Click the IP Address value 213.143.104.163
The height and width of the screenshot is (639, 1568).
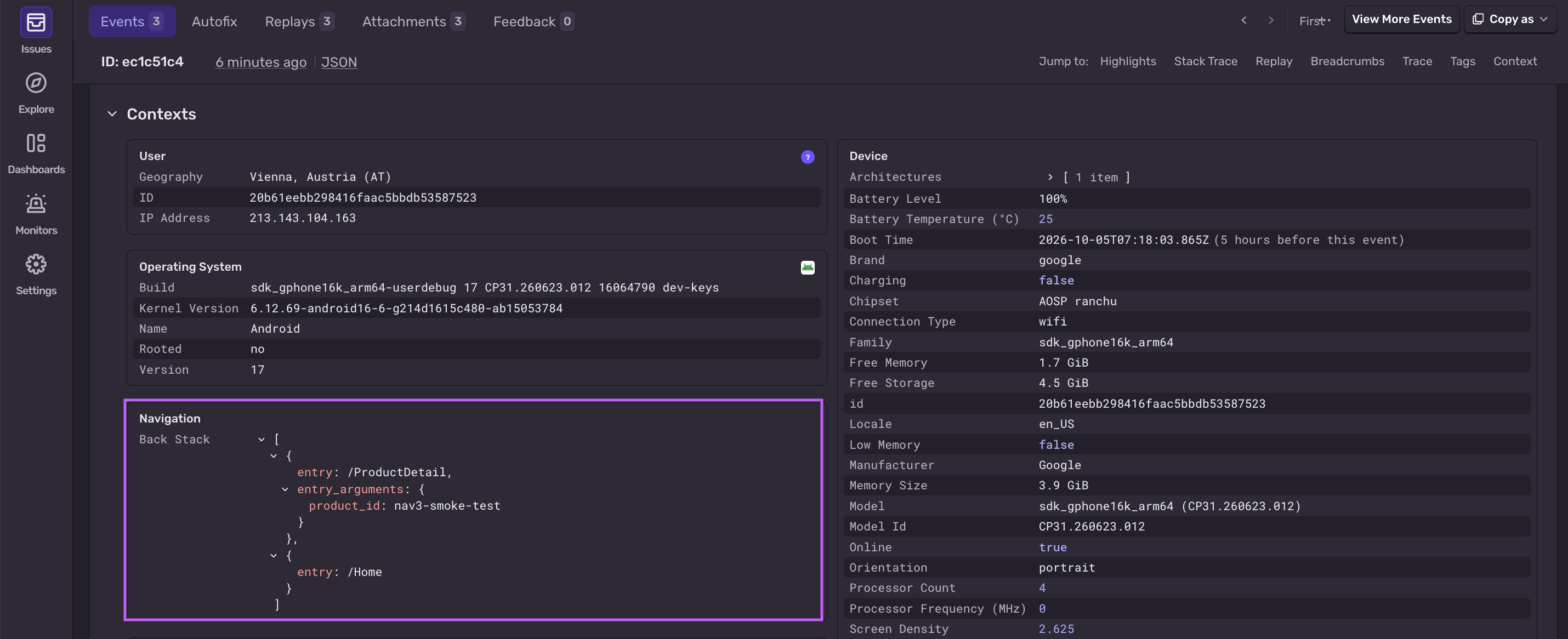(x=303, y=218)
